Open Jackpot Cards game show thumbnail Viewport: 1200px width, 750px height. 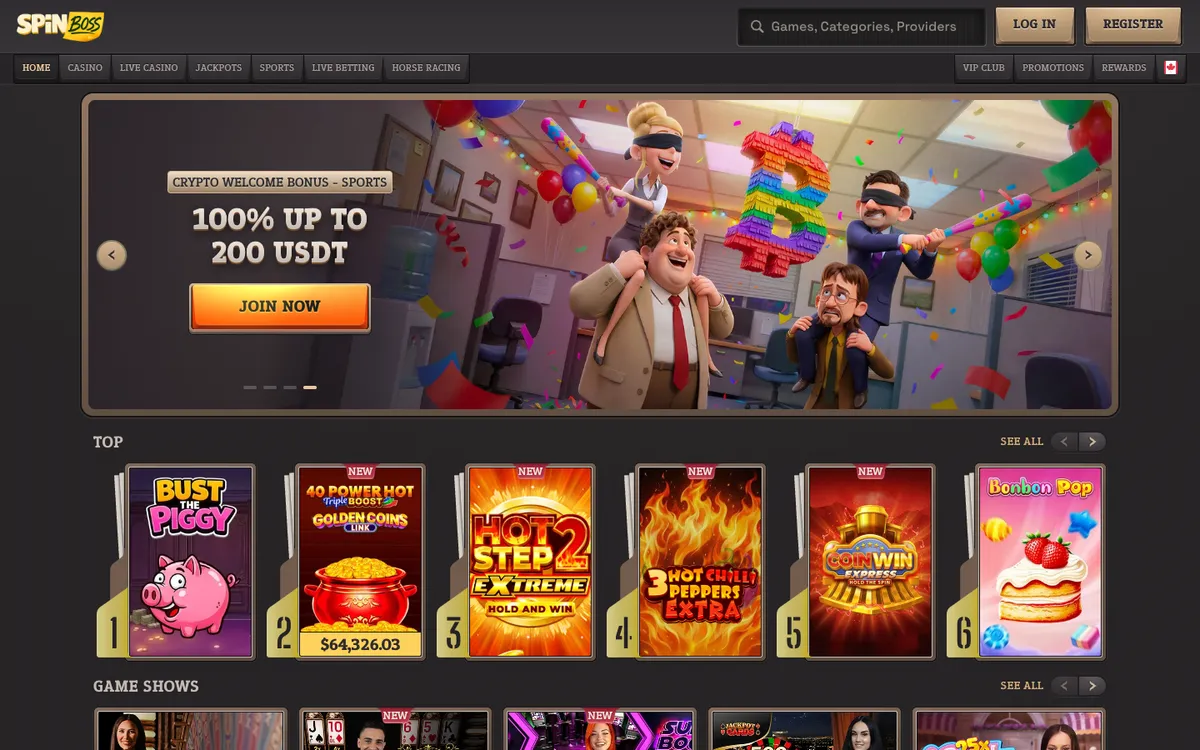[805, 729]
